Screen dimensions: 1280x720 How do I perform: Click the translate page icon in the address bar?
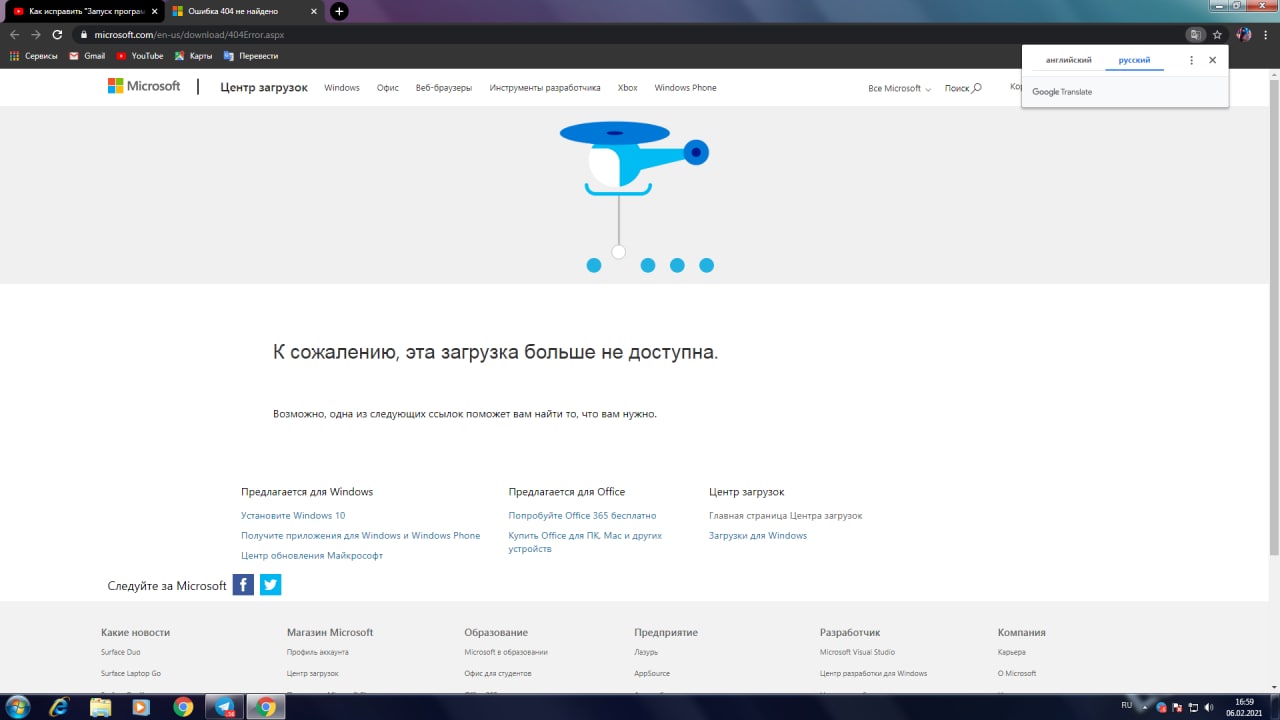(x=1194, y=34)
